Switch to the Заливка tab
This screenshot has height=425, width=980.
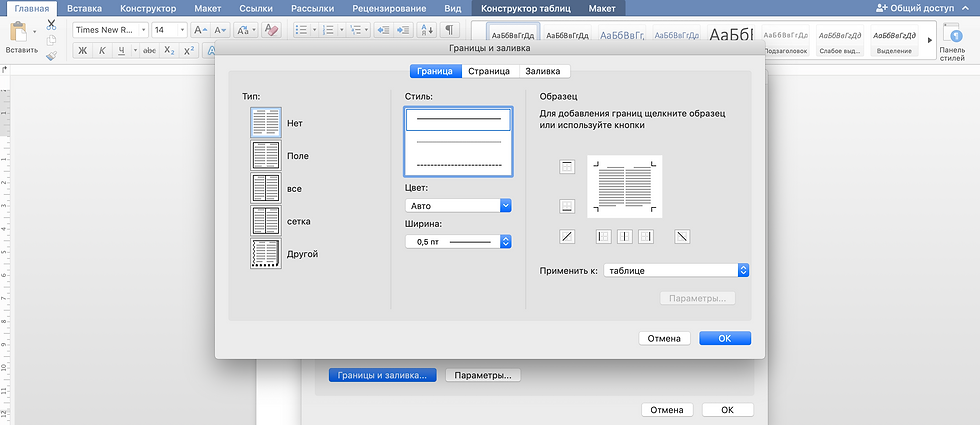click(x=542, y=71)
